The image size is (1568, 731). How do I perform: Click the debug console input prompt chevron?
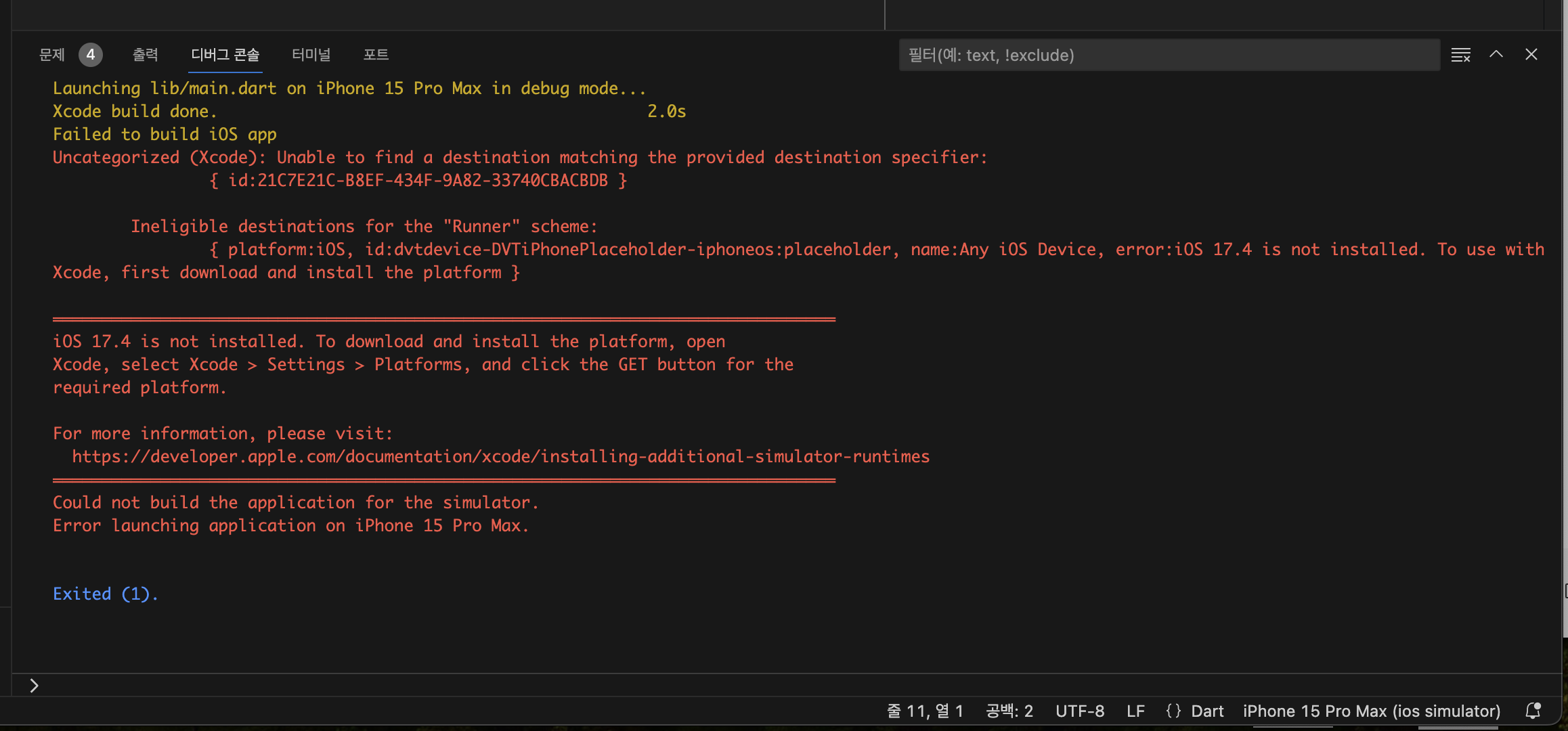point(34,686)
